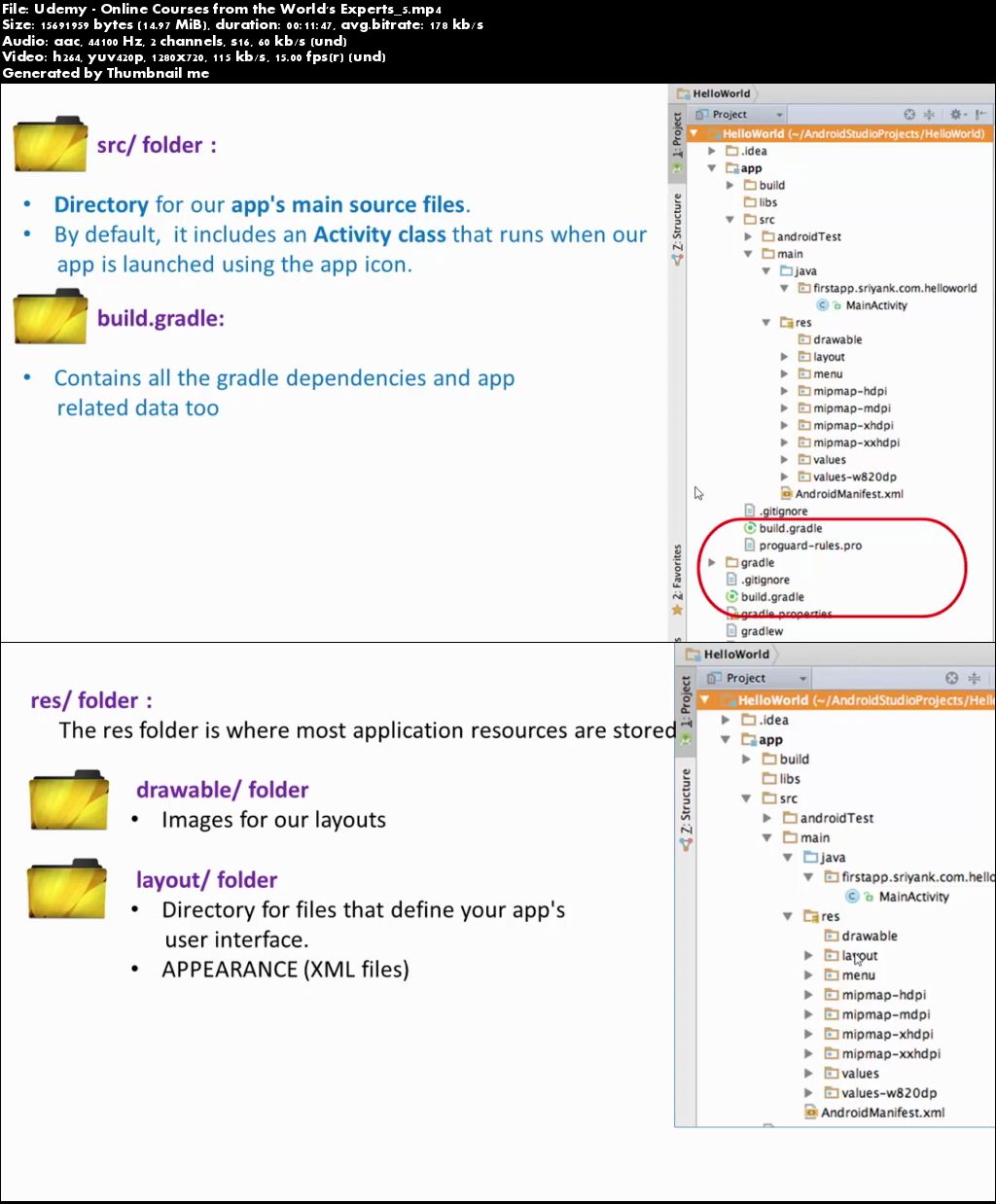Click java folder icon in src/ folder slide
The width and height of the screenshot is (996, 1204).
786,271
